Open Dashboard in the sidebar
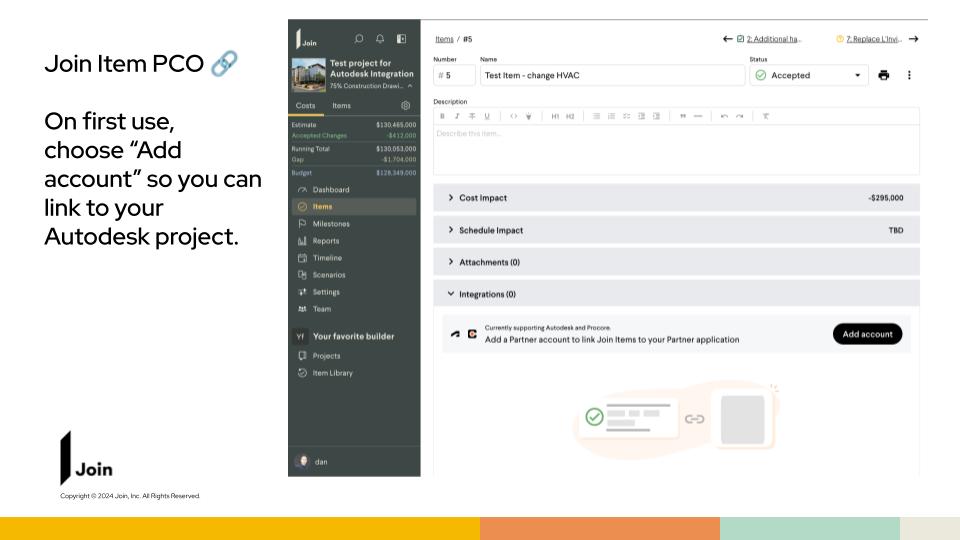The image size is (960, 540). (x=354, y=190)
